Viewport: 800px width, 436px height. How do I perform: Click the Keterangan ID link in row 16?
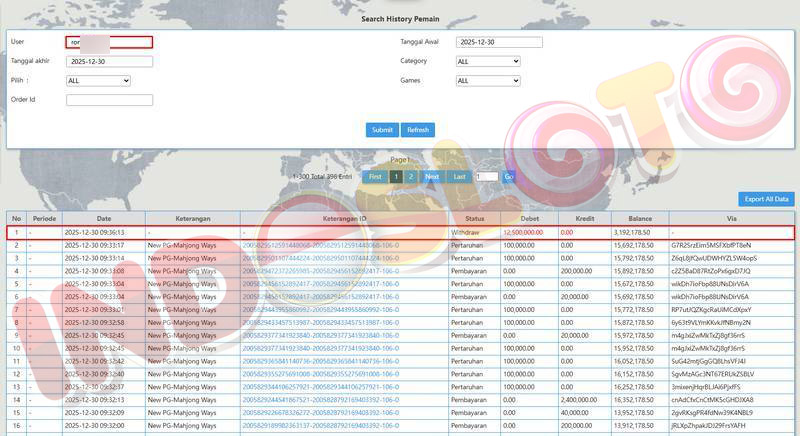(x=319, y=425)
